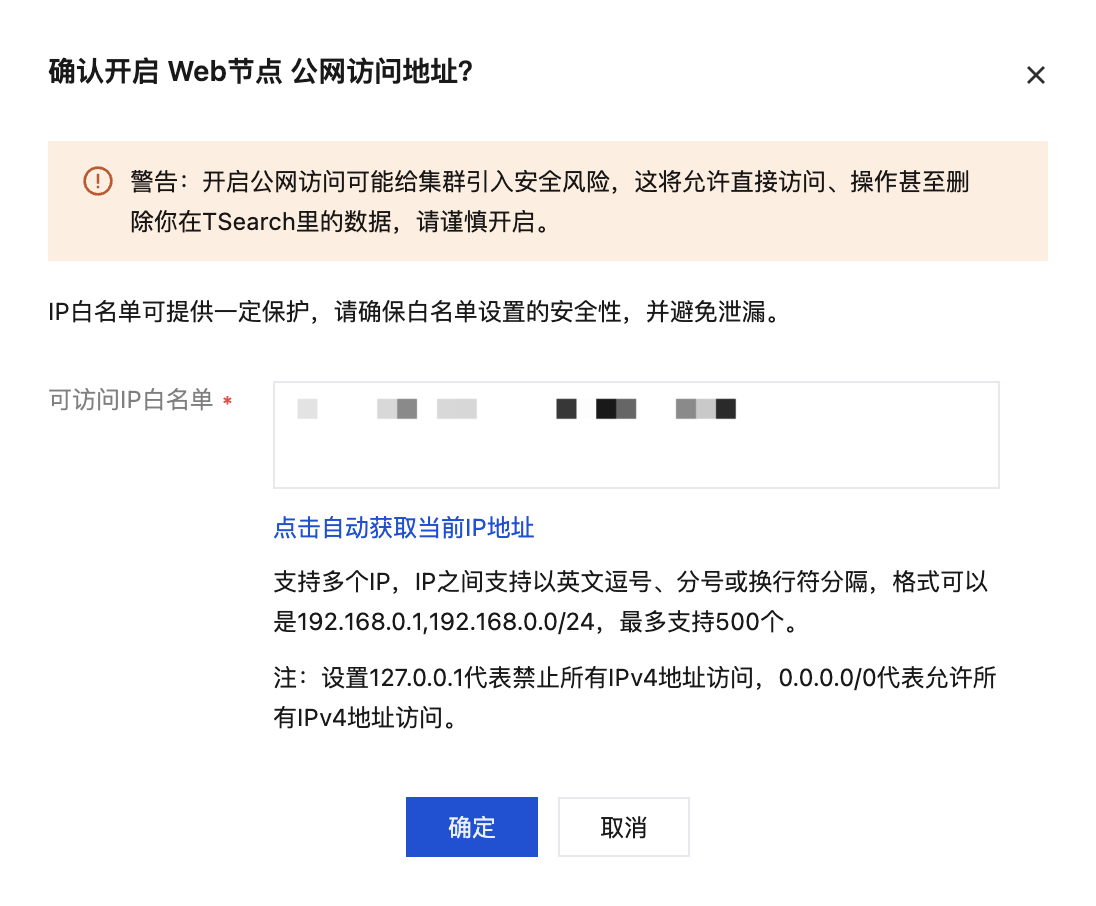
Task: Click the 可访问IP白名单 field label
Action: point(131,400)
